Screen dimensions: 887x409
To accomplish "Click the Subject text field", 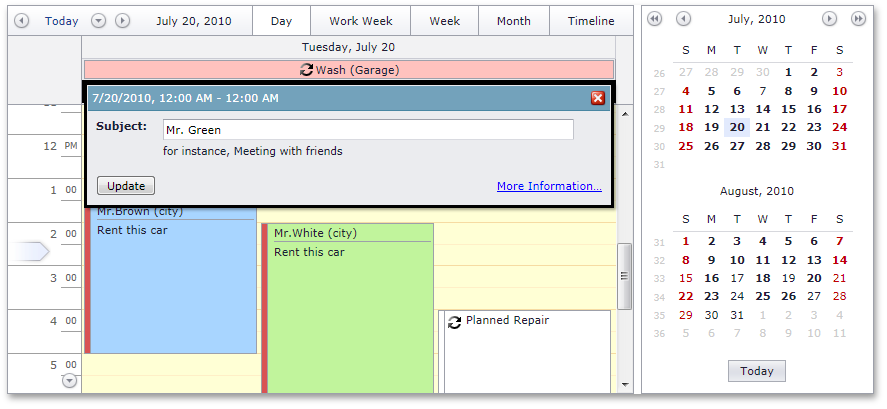I will [x=368, y=130].
